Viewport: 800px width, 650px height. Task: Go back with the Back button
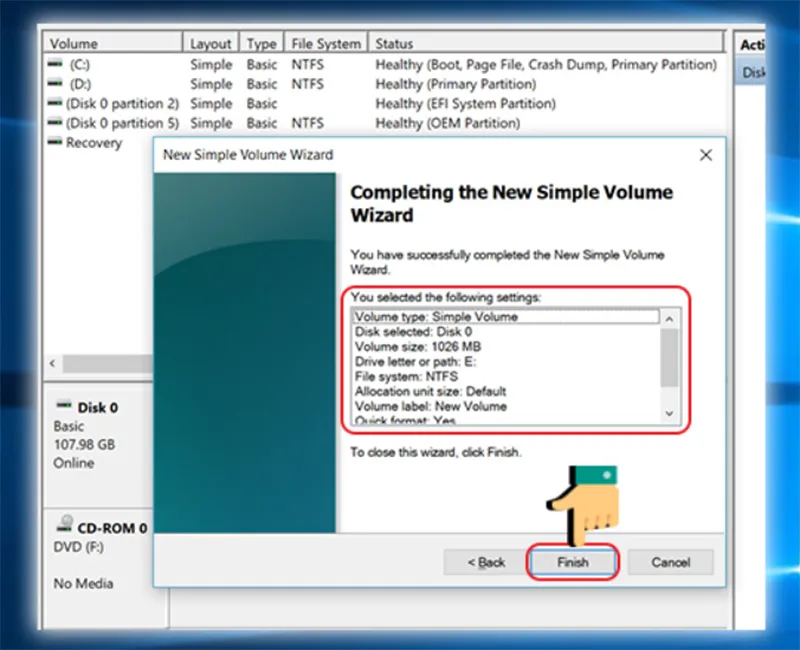[x=486, y=562]
